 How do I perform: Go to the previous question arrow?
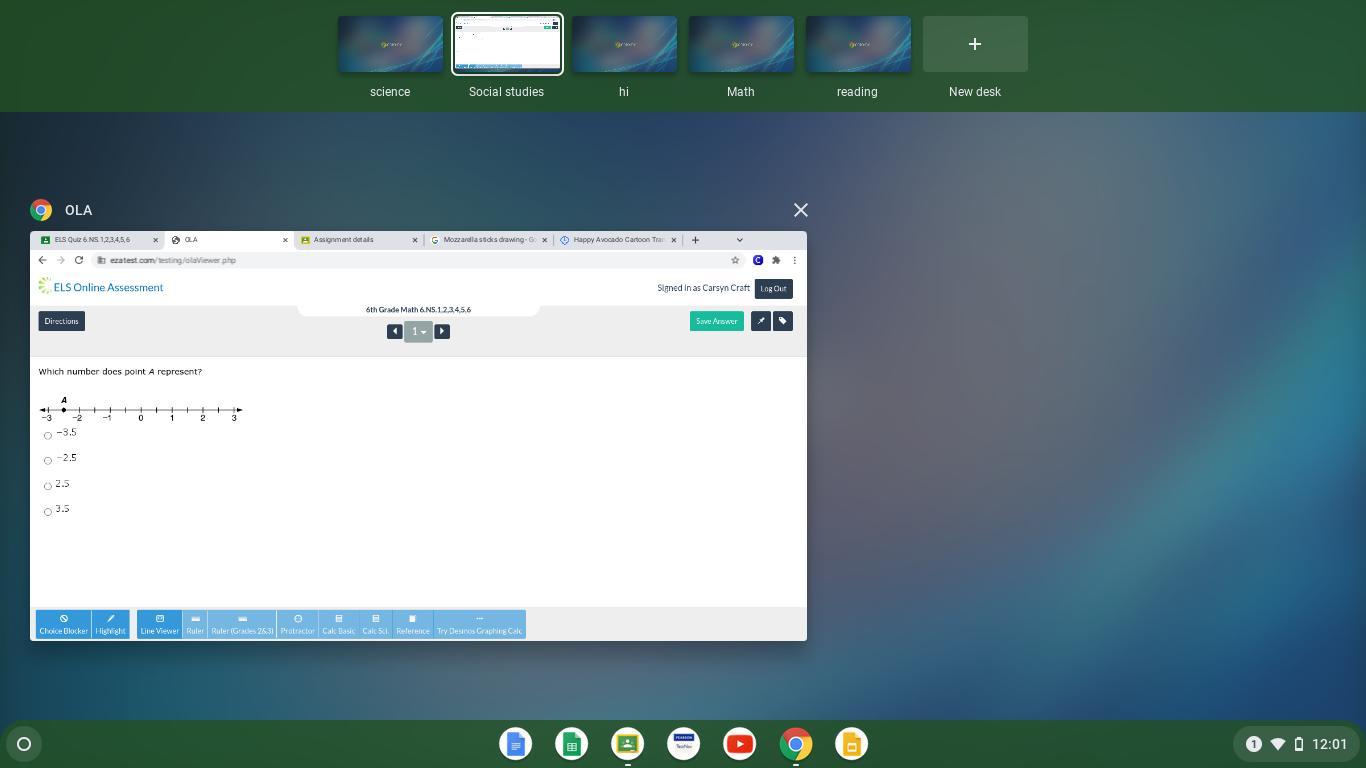point(394,331)
